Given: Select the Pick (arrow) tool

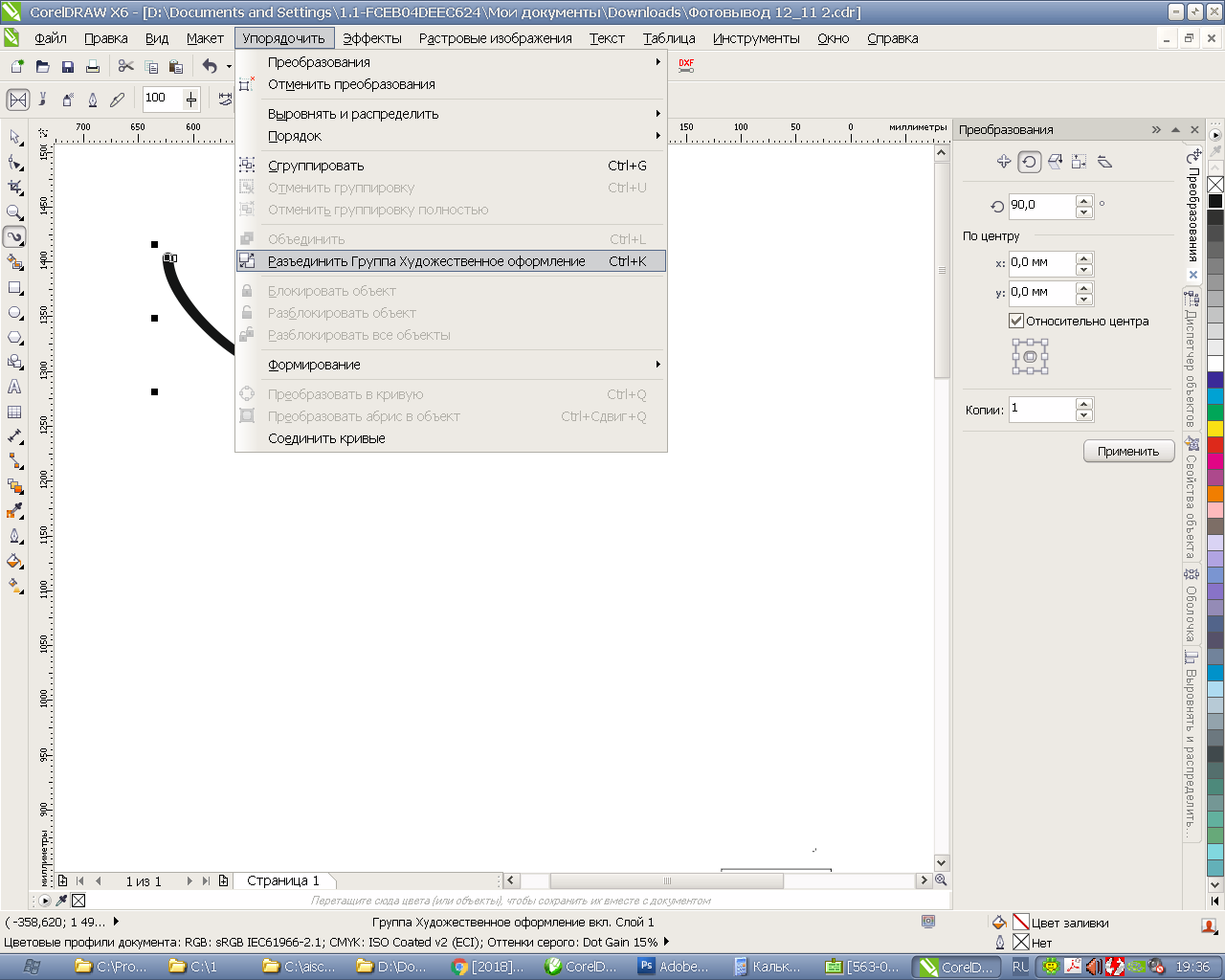Looking at the screenshot, I should coord(14,138).
